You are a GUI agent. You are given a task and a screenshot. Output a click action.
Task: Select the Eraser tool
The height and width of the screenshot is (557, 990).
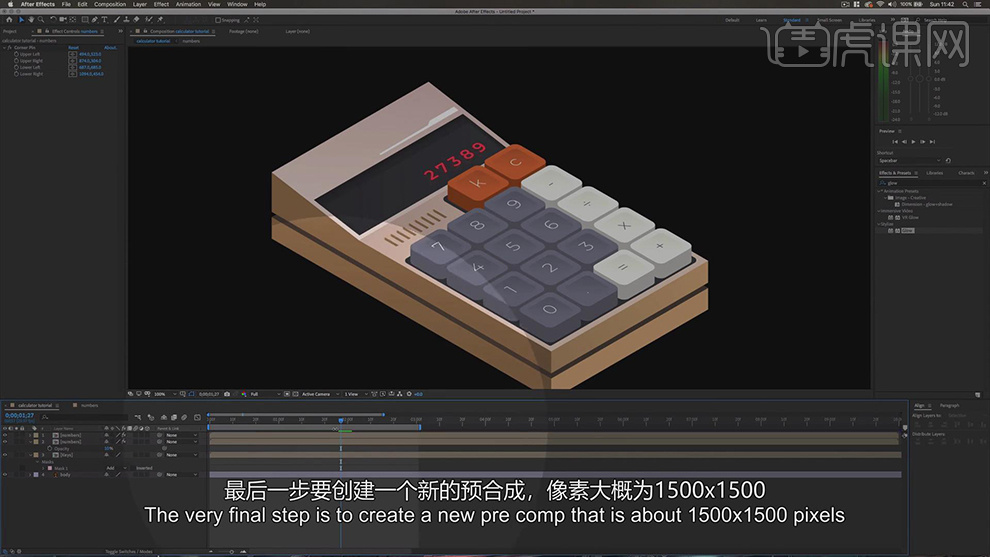136,20
